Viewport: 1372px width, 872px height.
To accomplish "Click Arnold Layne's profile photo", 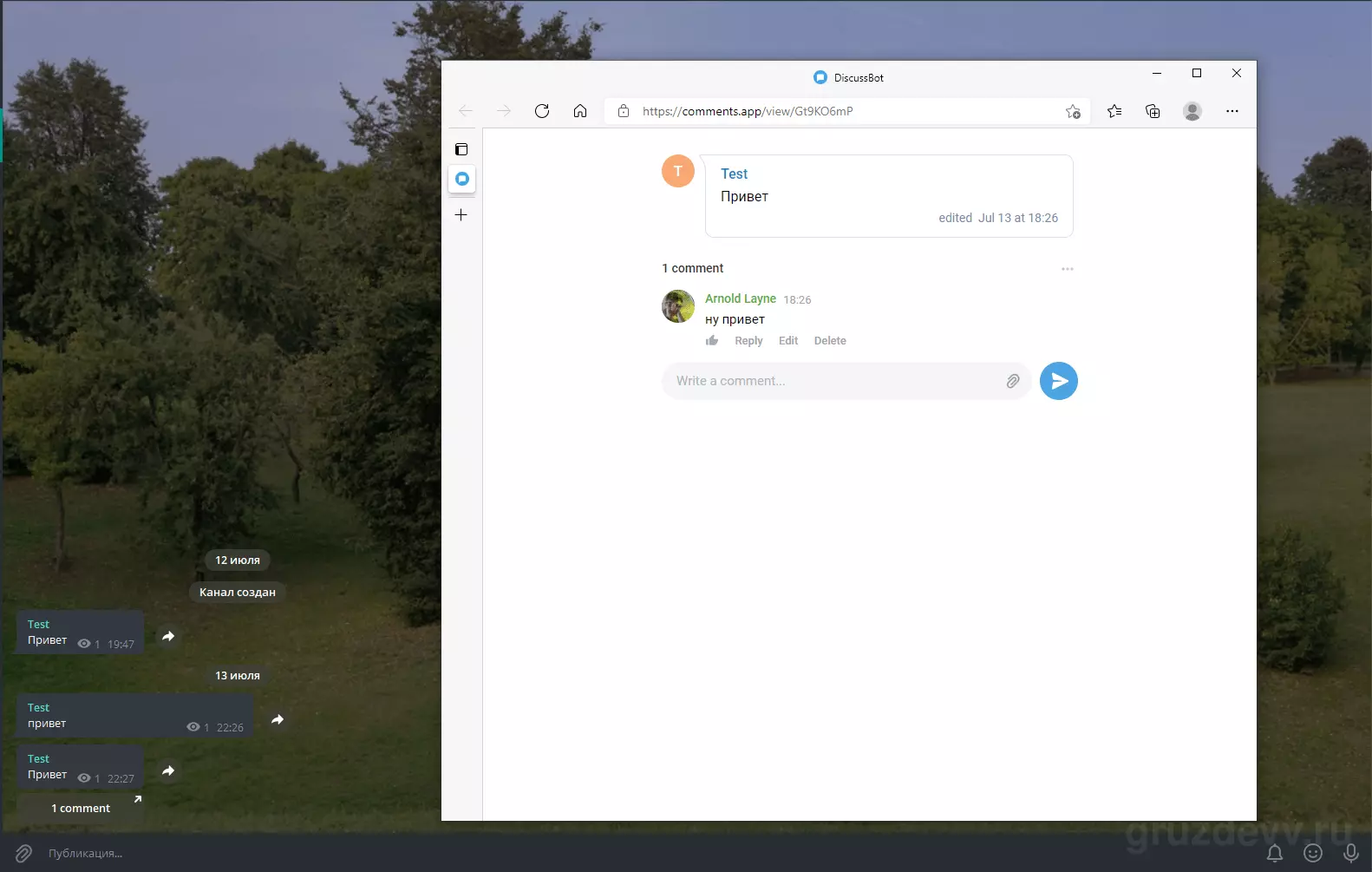I will pos(678,306).
